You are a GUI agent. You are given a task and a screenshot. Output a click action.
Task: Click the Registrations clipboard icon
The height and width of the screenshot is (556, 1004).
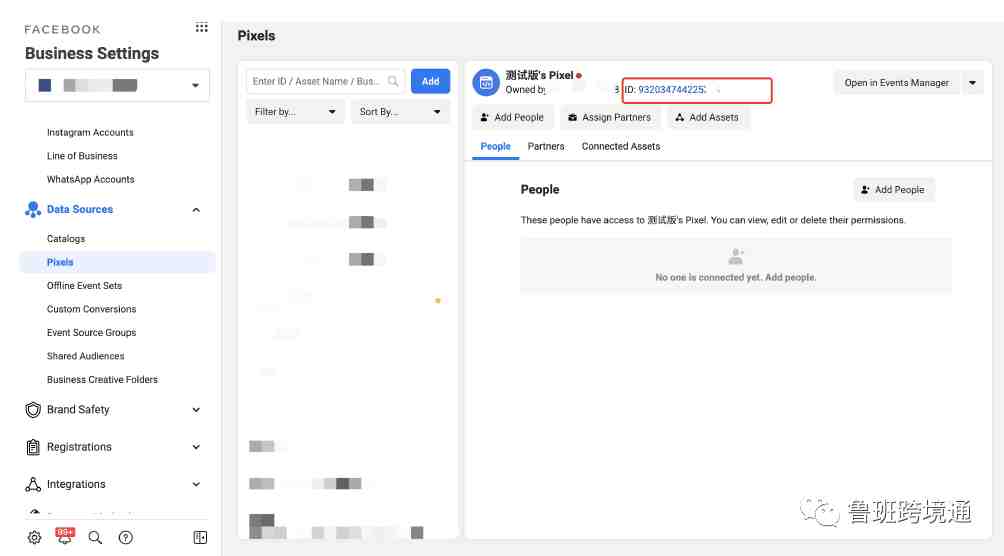point(33,447)
